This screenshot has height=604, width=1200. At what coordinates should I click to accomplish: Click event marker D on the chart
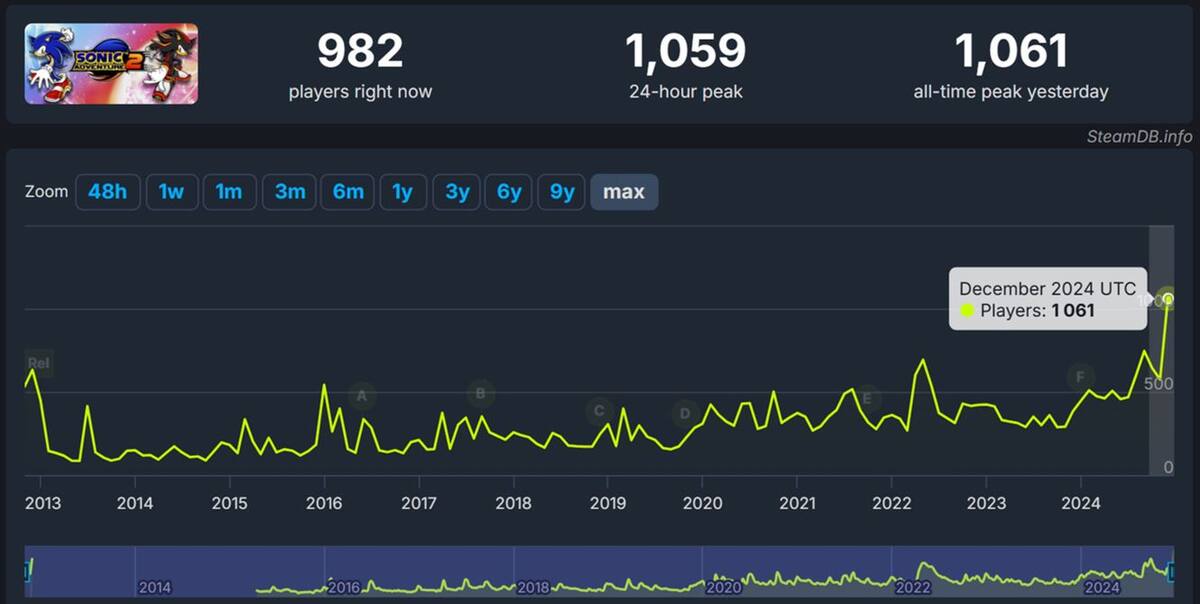pos(685,413)
